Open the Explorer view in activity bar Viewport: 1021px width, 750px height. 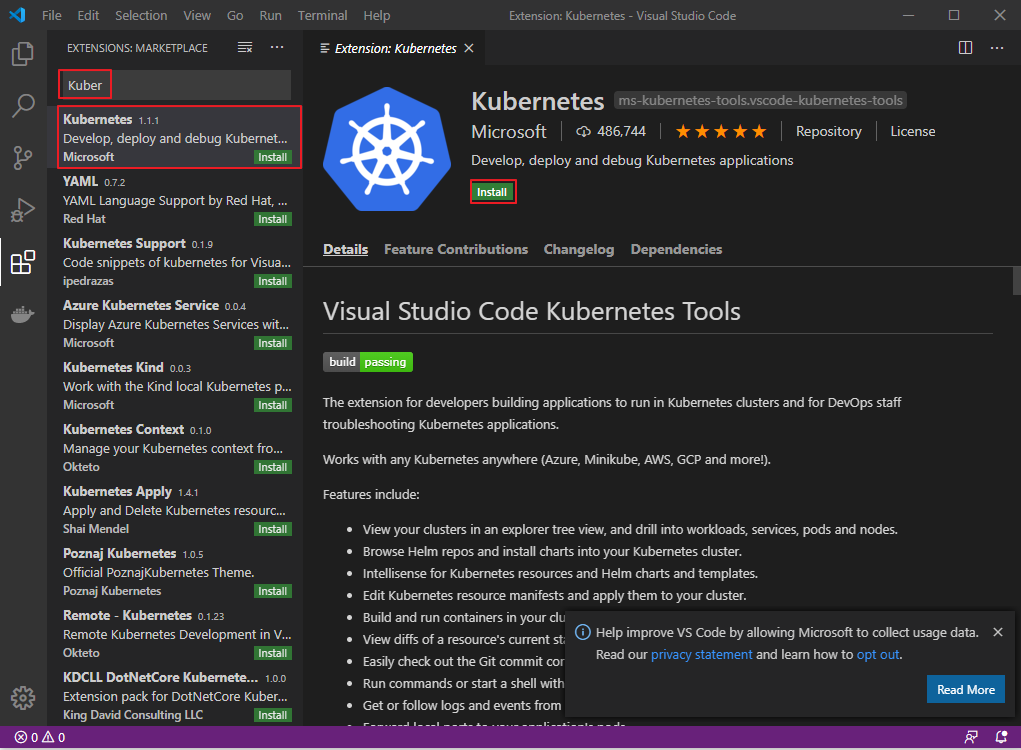click(23, 54)
